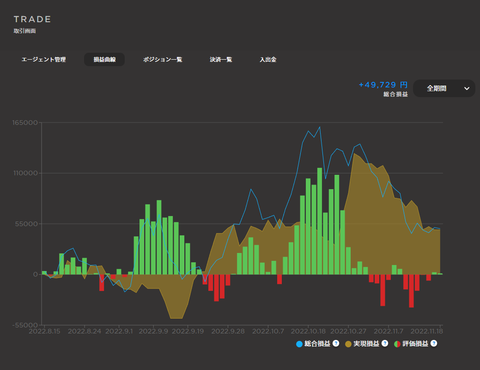Click the blue 総合損益 legend dot

pyautogui.click(x=299, y=344)
